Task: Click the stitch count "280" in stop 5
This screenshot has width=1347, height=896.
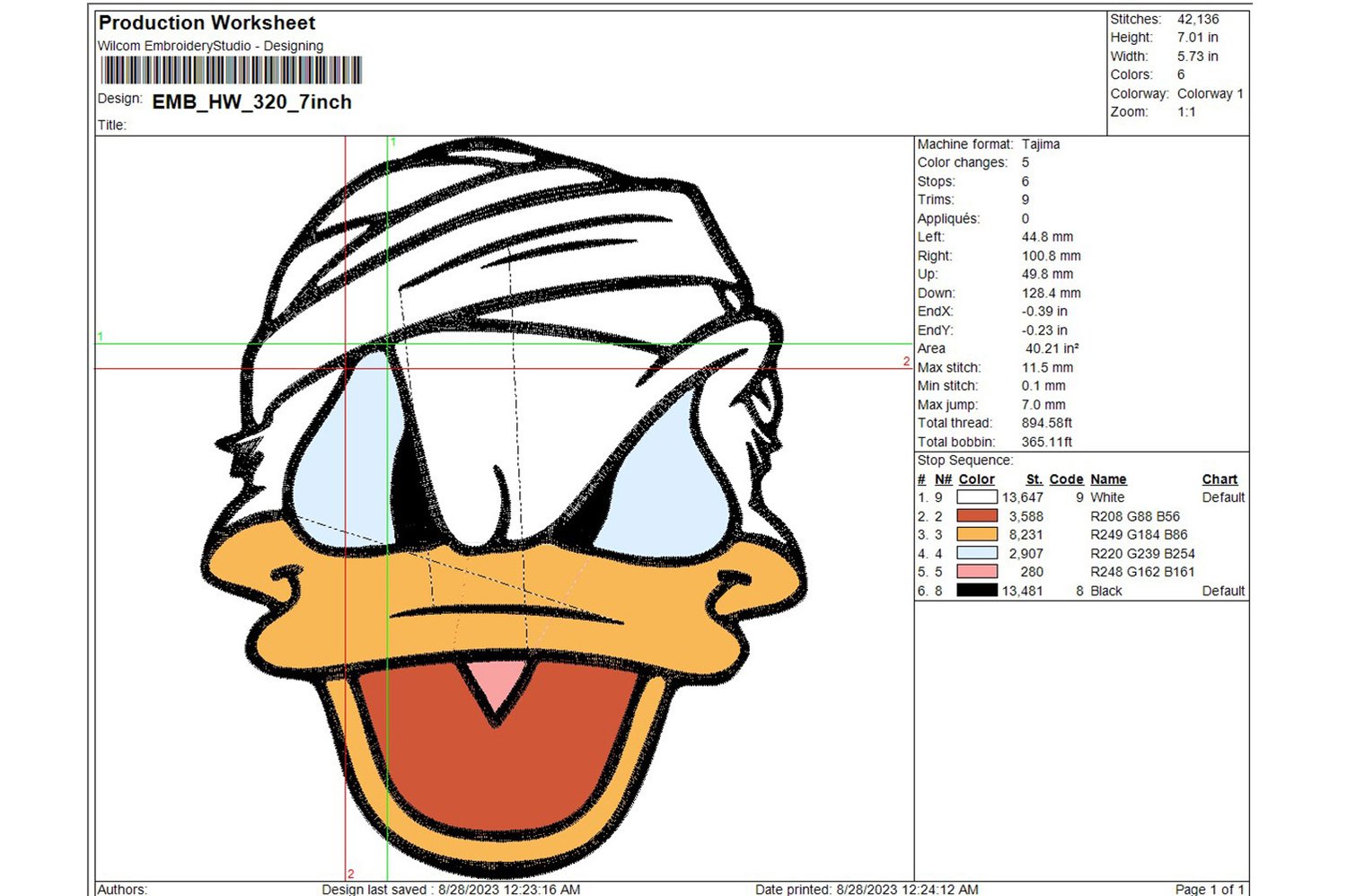Action: [x=1032, y=572]
